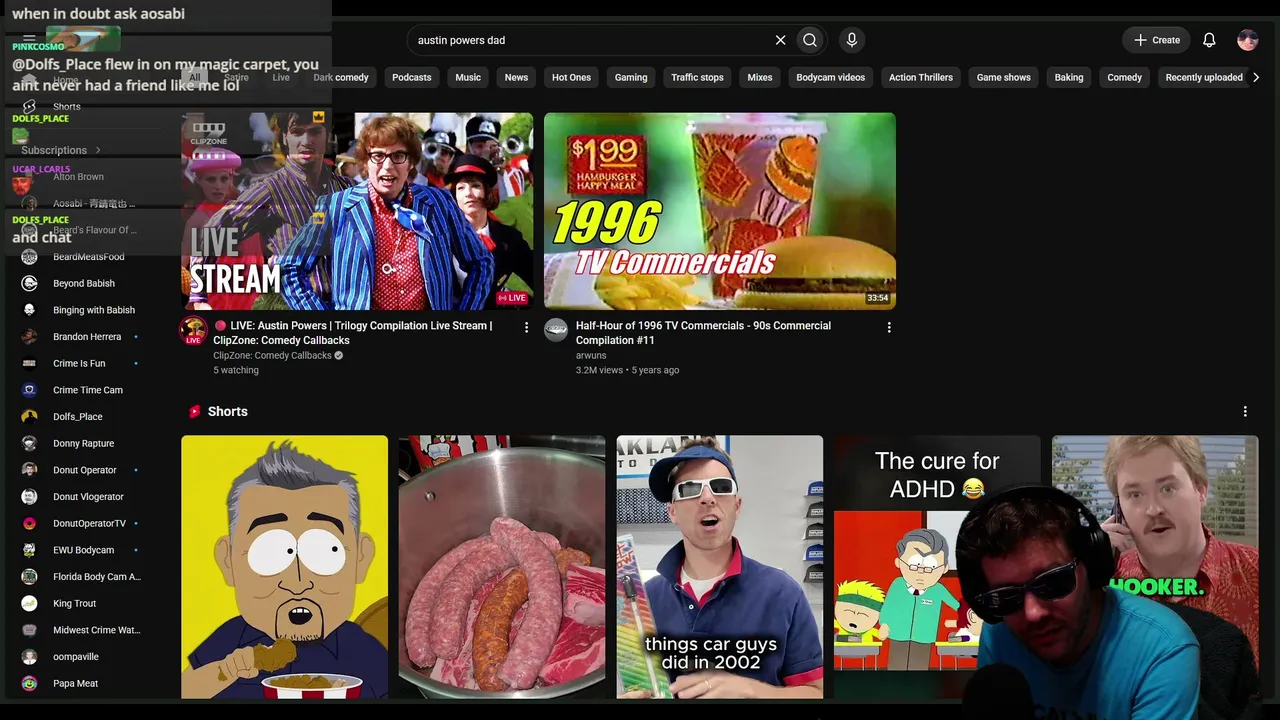Play the 1996 TV Commercials thumbnail
This screenshot has height=720, width=1280.
pyautogui.click(x=720, y=211)
